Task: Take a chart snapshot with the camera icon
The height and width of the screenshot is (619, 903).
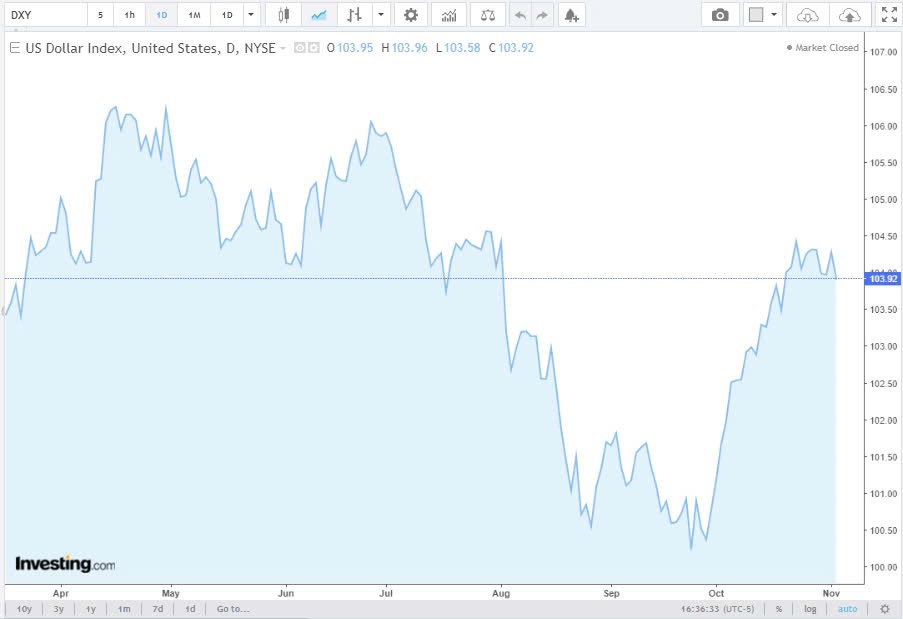Action: (720, 15)
